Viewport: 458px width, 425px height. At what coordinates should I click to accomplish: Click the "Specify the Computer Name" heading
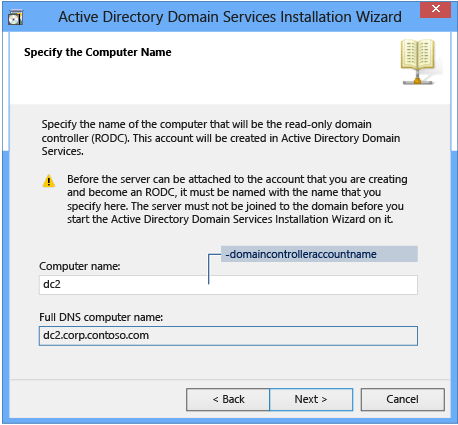(98, 52)
